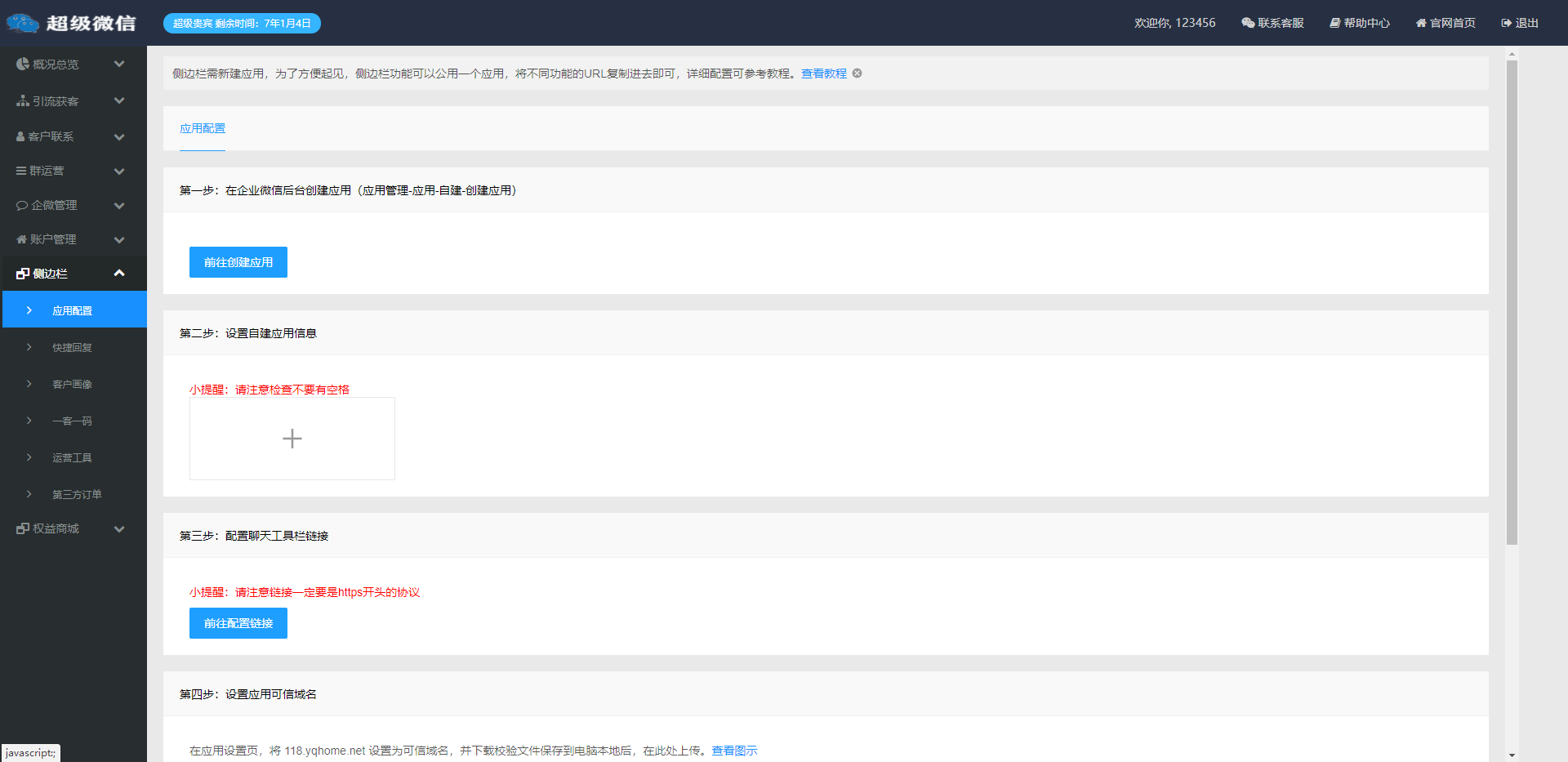This screenshot has width=1568, height=762.
Task: Click the page vertical scrollbar thumb
Action: point(1512,302)
